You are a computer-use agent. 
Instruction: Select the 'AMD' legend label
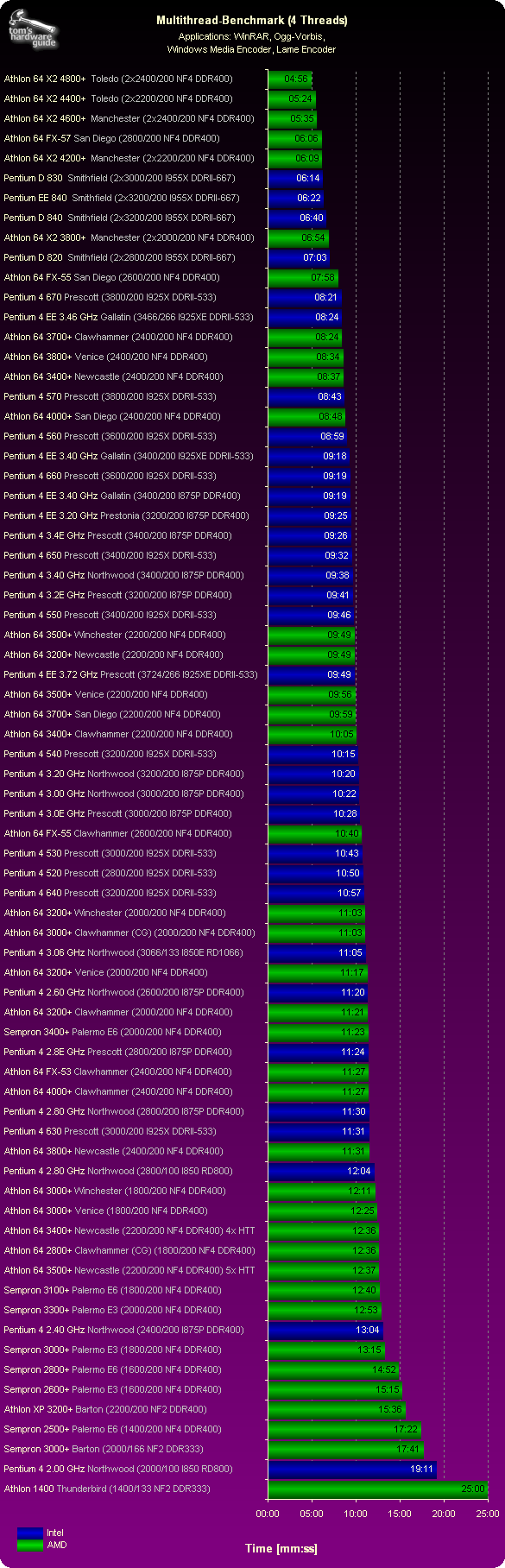(x=57, y=1545)
